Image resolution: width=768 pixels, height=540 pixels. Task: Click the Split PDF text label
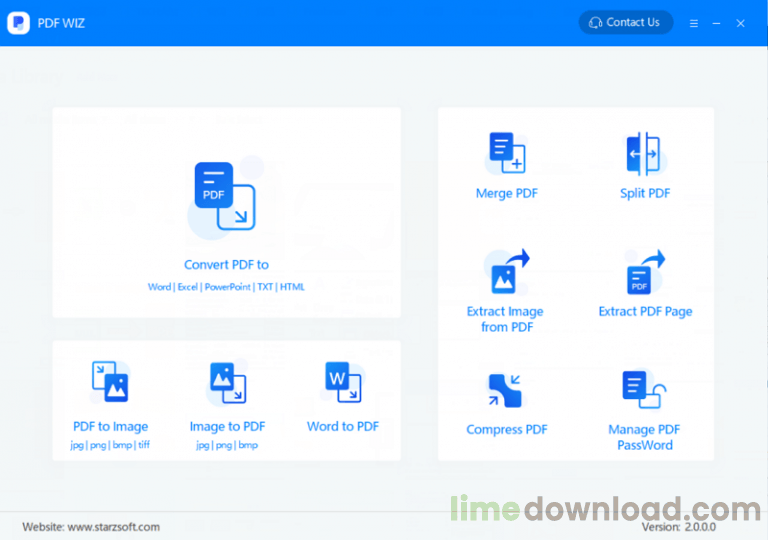[645, 193]
